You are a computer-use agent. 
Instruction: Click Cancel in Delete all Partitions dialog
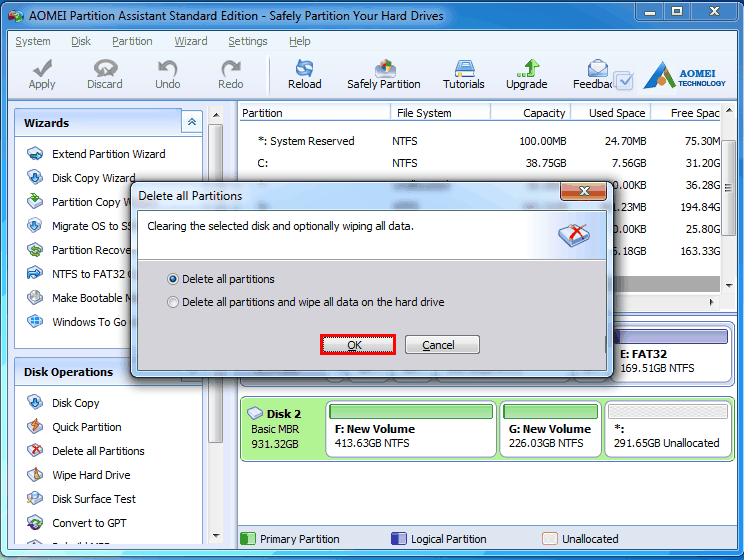(442, 345)
